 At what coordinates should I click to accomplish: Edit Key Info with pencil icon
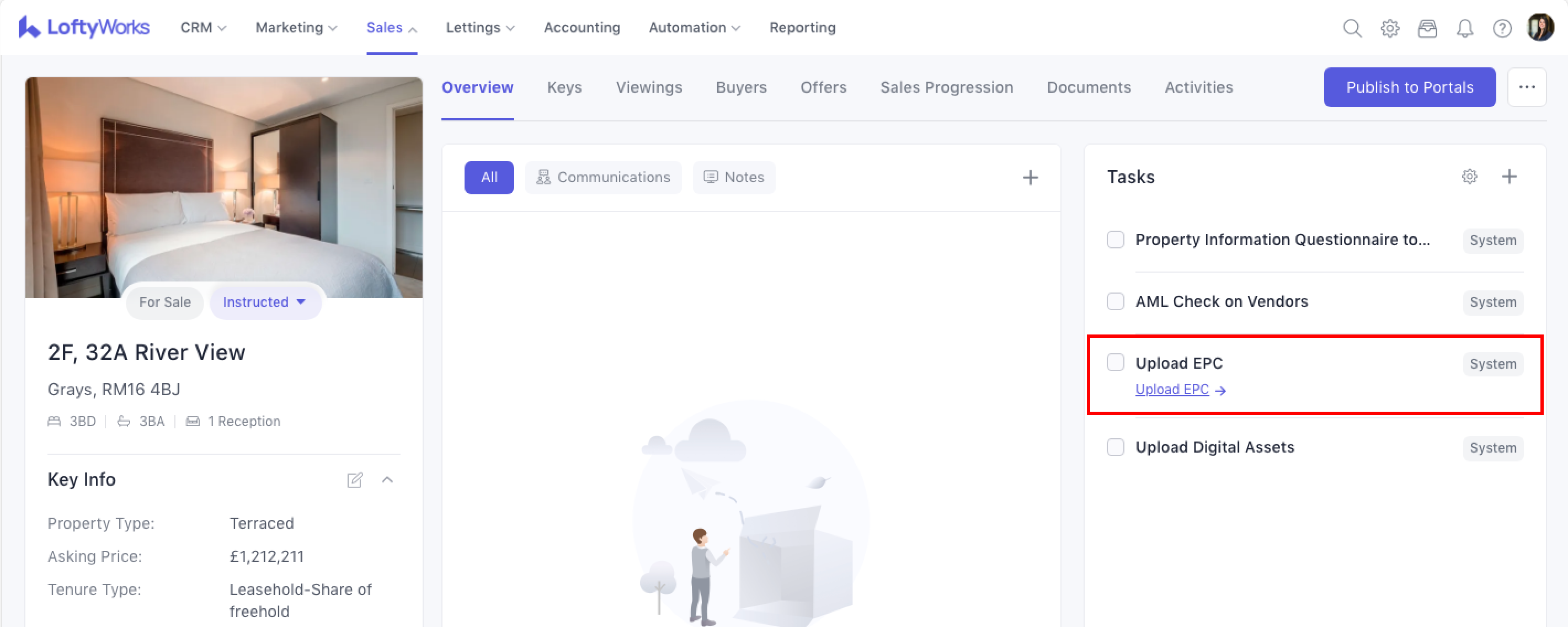tap(355, 480)
